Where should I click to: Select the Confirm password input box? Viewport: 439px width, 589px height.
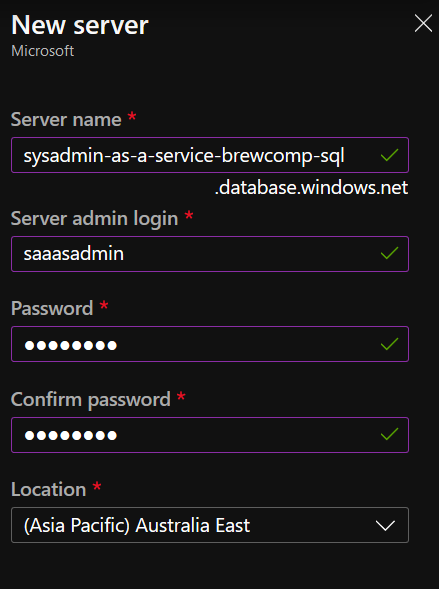[210, 435]
